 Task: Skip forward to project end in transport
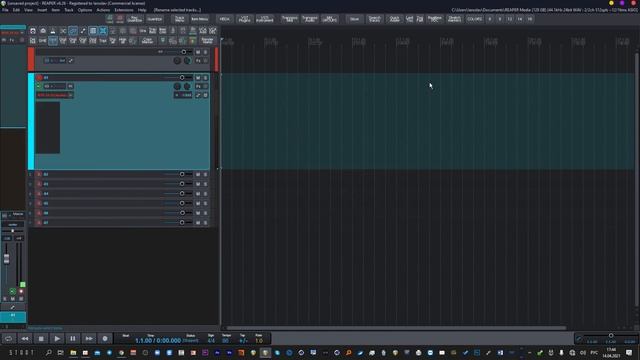click(x=89, y=338)
